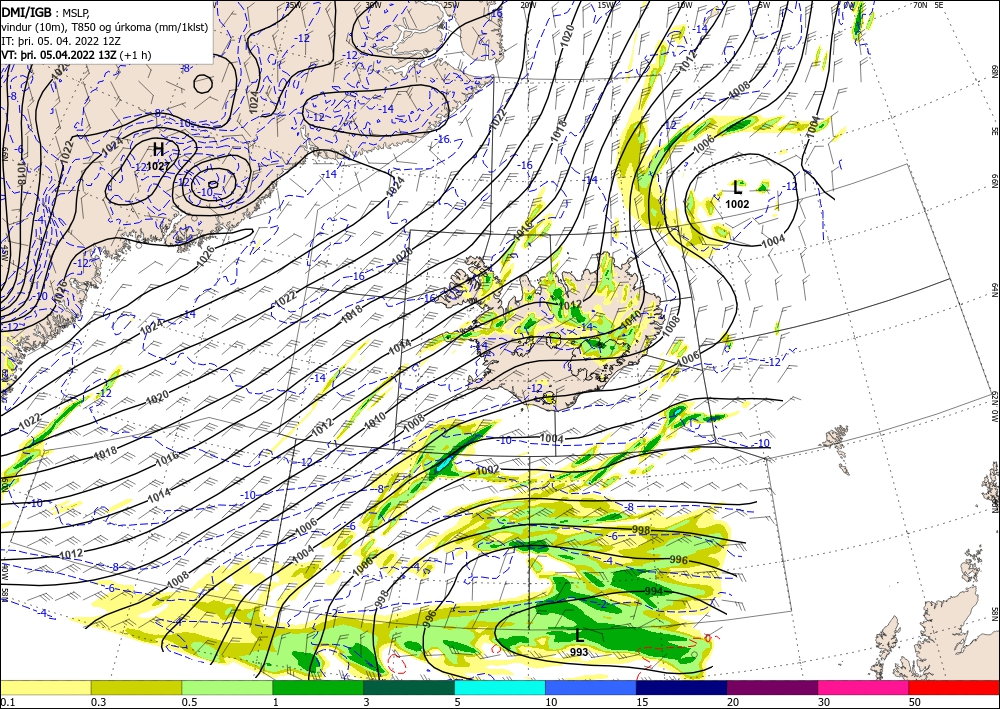Click the legend tick label '20'
Viewport: 1000px width, 709px height.
tap(733, 702)
